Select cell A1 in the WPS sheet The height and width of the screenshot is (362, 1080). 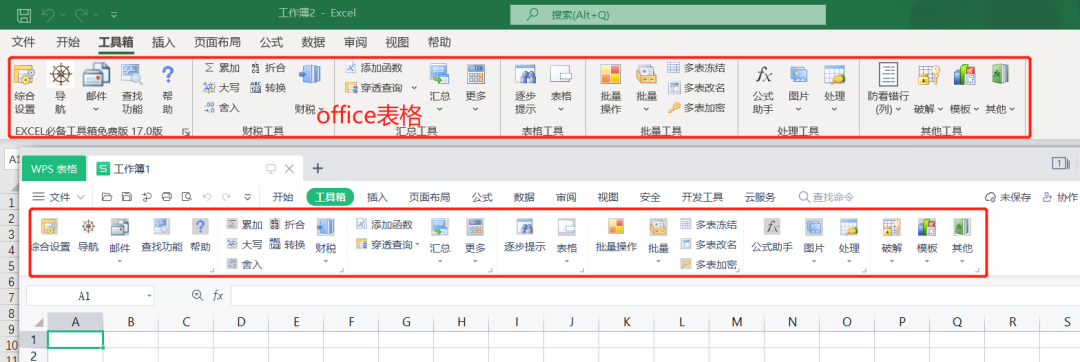click(x=75, y=339)
